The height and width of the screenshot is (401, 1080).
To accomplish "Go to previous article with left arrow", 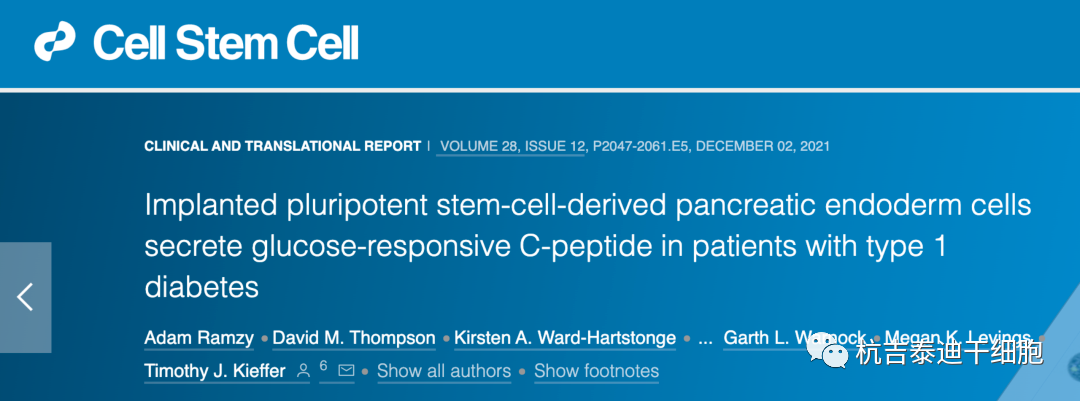I will pos(25,297).
